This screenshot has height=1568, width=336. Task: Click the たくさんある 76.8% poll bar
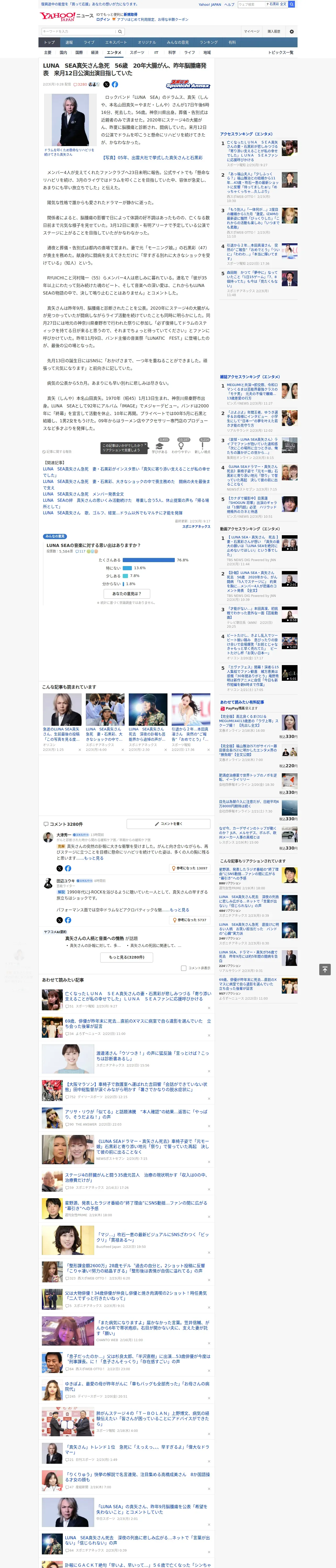pos(149,560)
